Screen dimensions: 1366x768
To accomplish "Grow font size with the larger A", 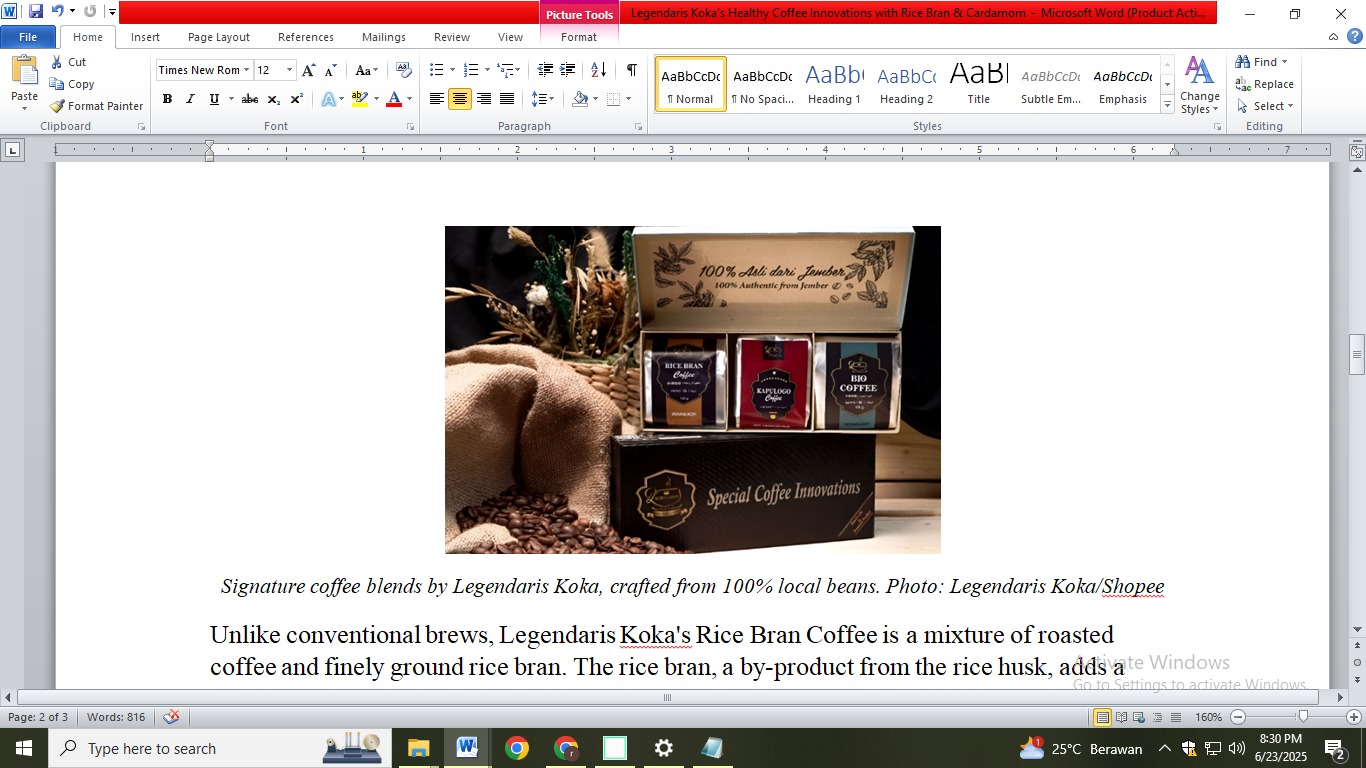I will click(x=309, y=70).
